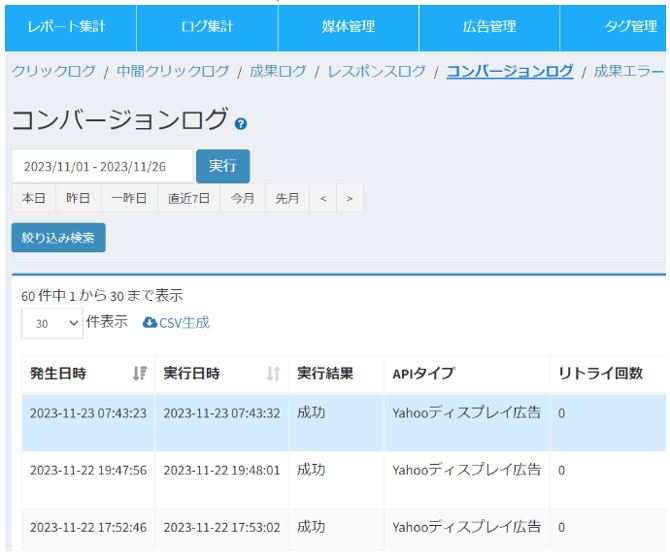Switch to the クリックログ tab link
670x557 pixels.
(54, 71)
